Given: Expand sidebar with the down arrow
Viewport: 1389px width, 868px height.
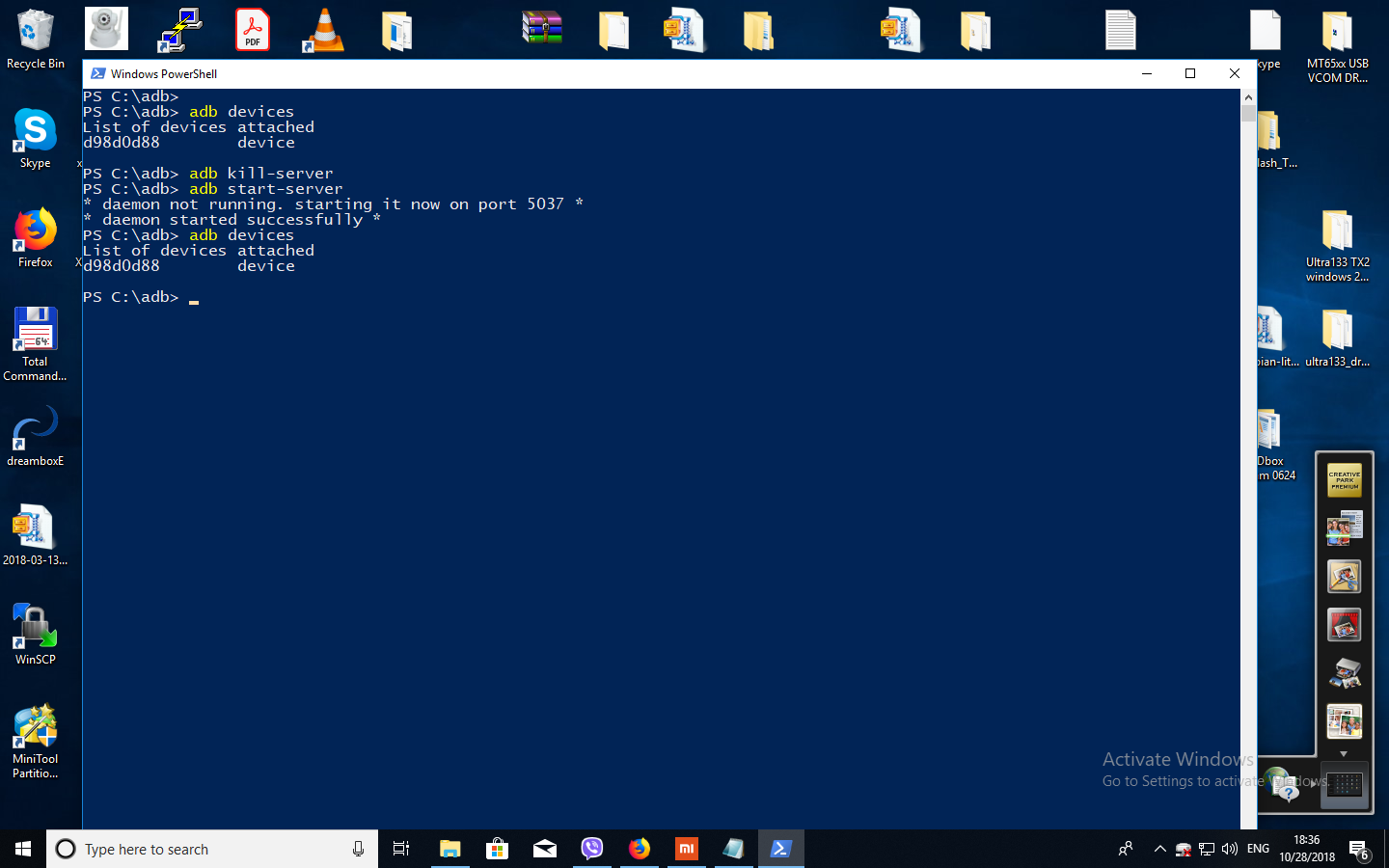Looking at the screenshot, I should (x=1344, y=754).
